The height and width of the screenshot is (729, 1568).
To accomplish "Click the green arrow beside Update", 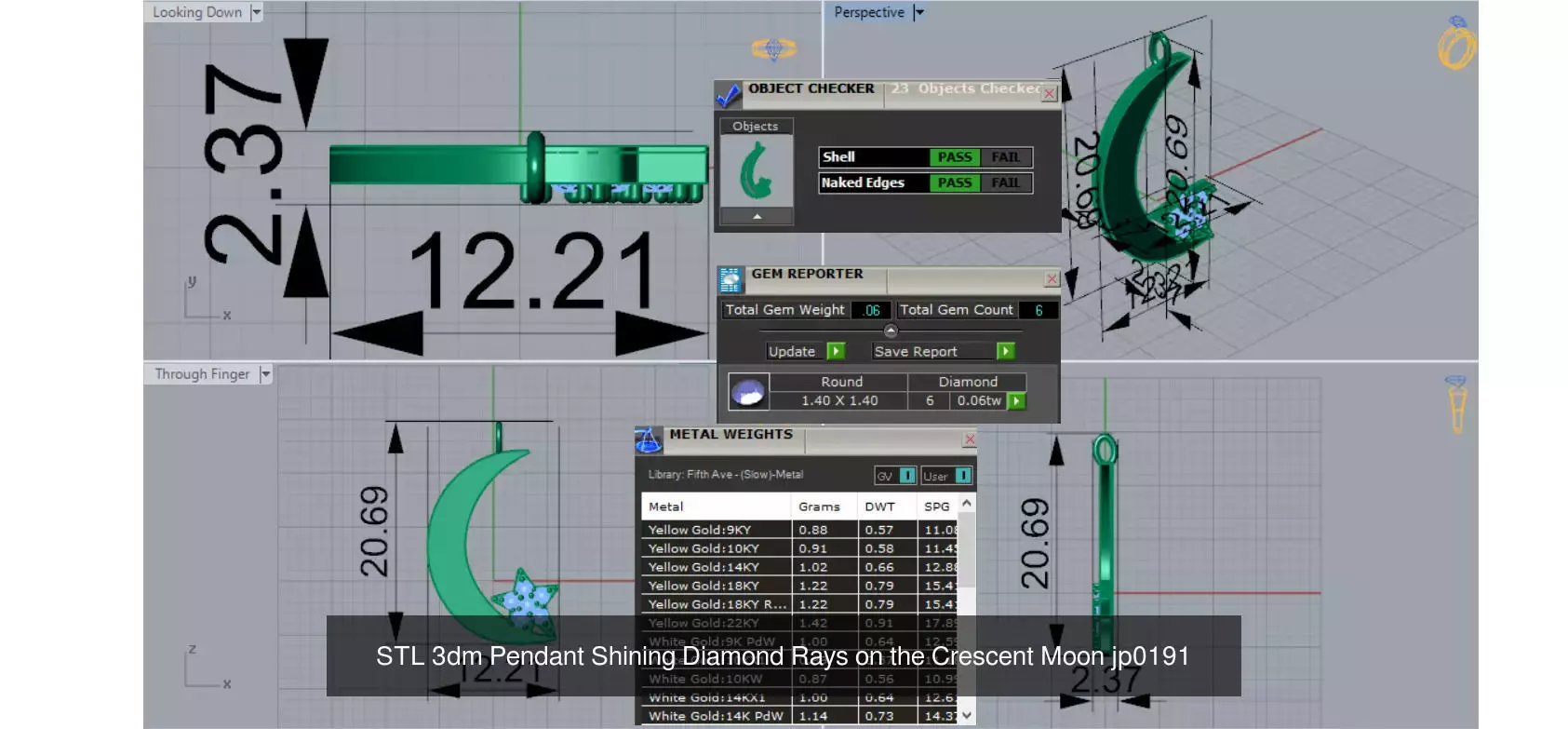I will tap(836, 351).
